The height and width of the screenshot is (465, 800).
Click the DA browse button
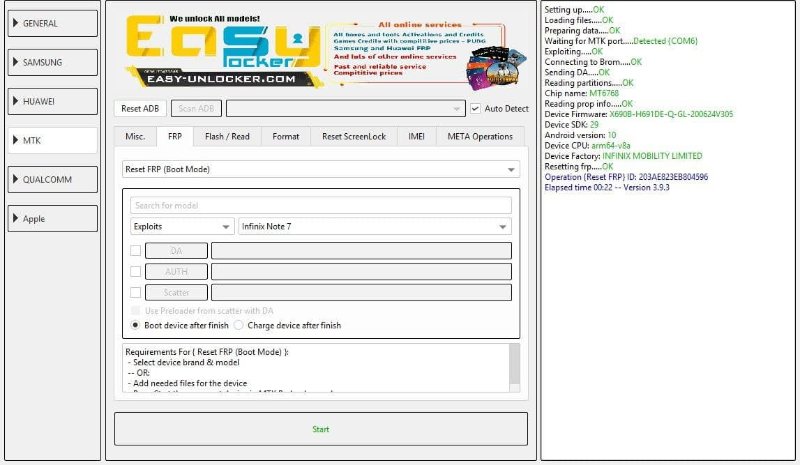coord(177,251)
